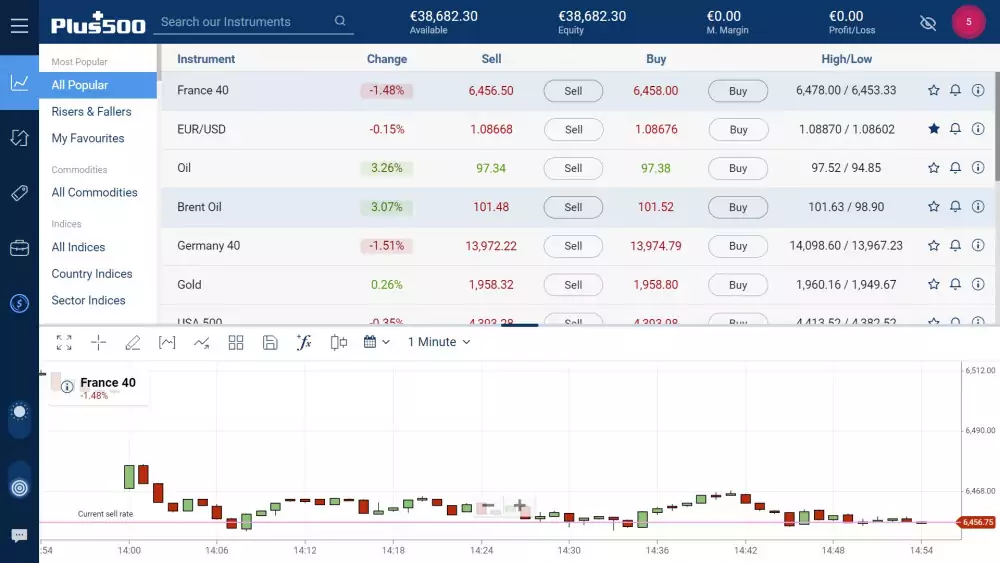This screenshot has width=1000, height=563.
Task: Toggle hide balance eye icon
Action: (928, 24)
